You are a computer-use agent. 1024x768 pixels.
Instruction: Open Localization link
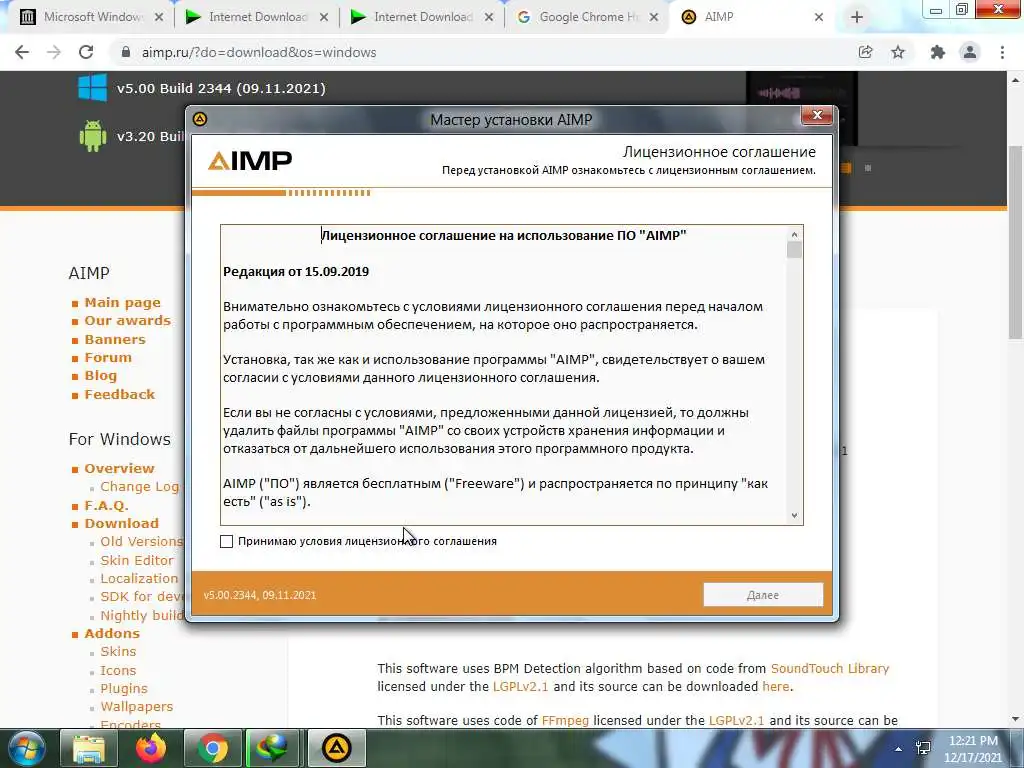click(139, 579)
